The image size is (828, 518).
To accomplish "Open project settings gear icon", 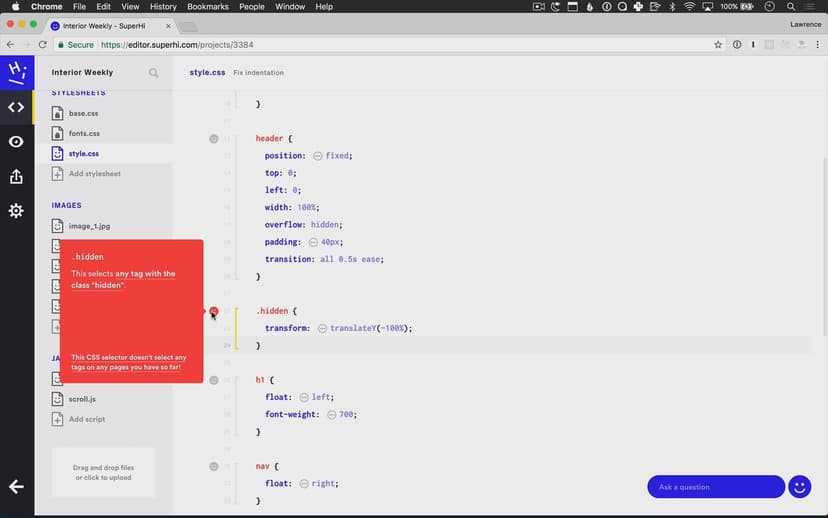I will tap(16, 211).
